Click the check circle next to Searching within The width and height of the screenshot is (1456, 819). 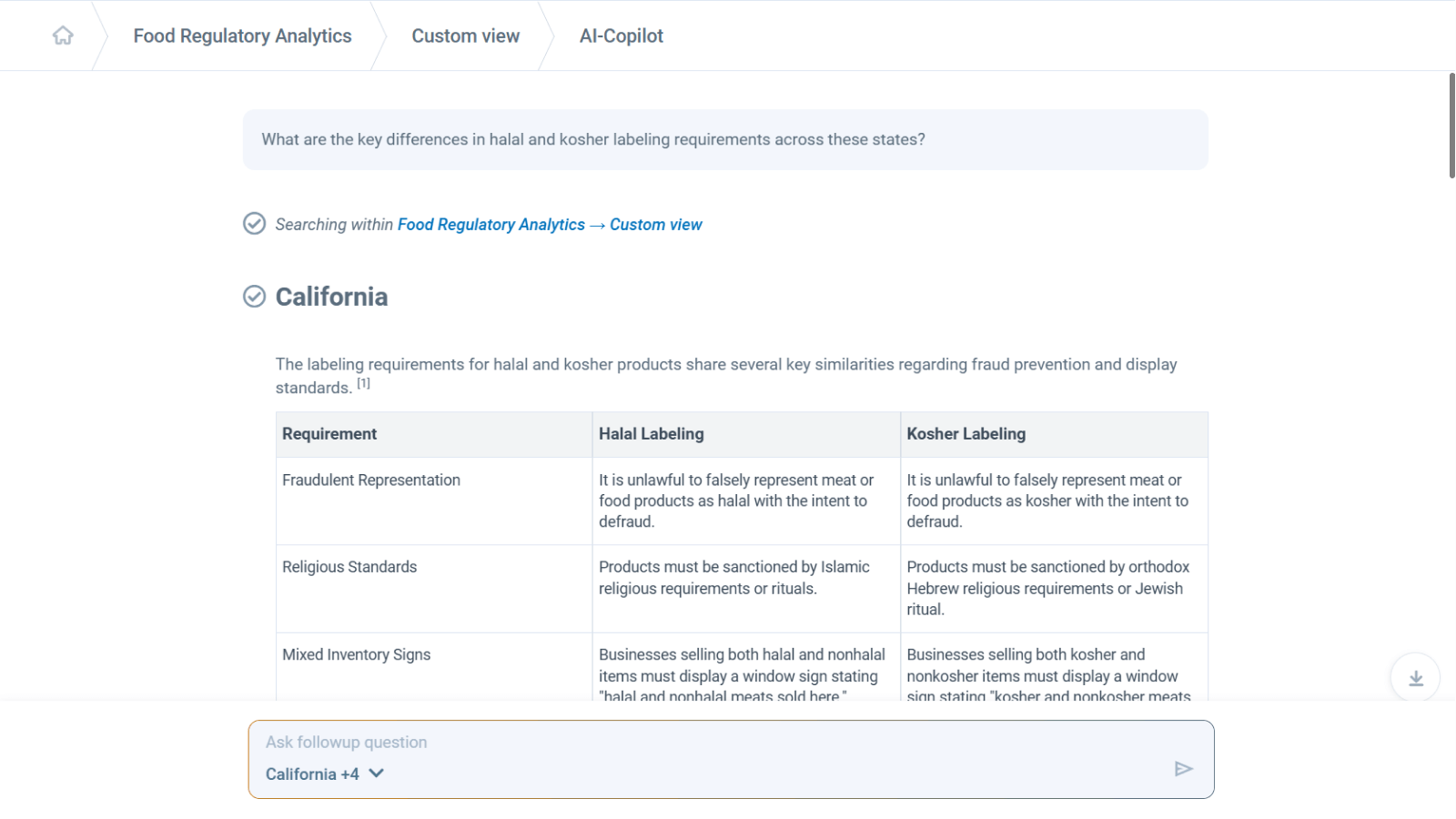(x=255, y=224)
